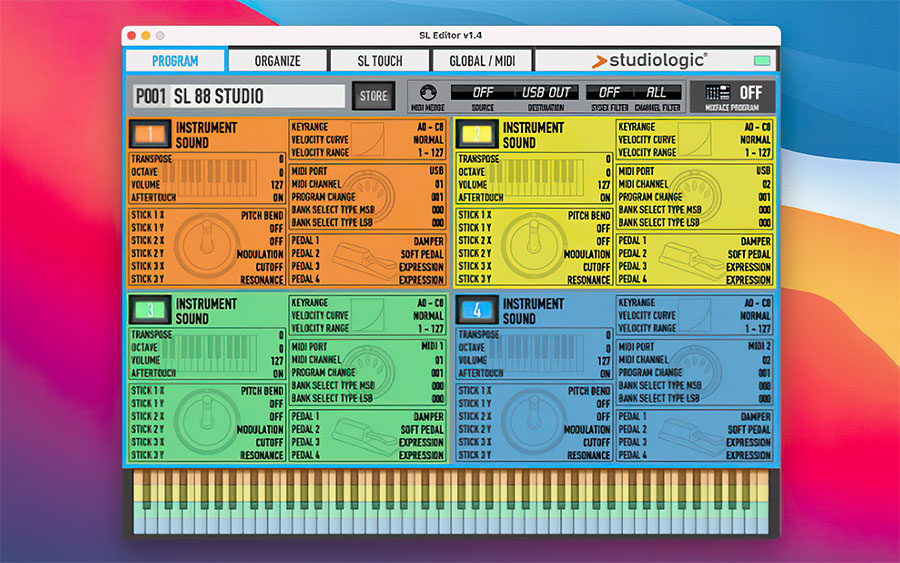Click zone 3 INSTRUMENT SOUND label
The width and height of the screenshot is (900, 563).
coord(206,310)
